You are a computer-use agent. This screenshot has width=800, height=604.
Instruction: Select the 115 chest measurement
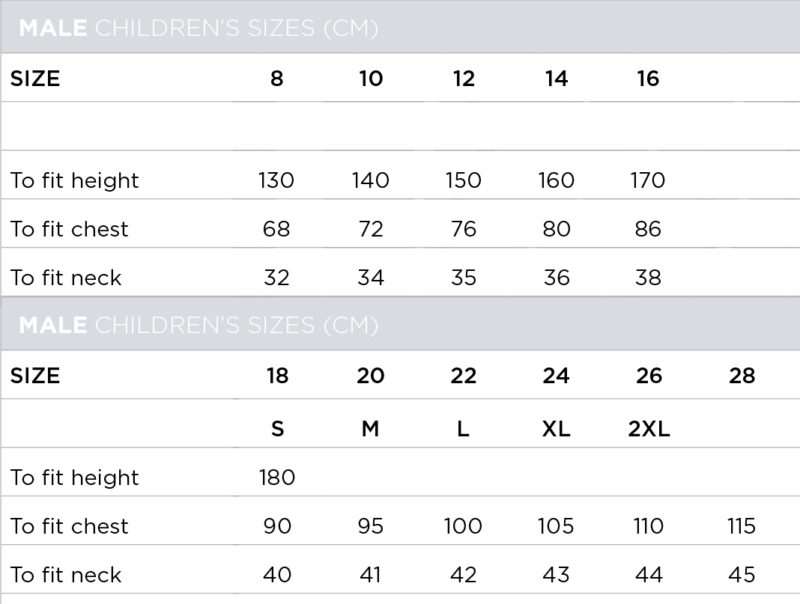(741, 526)
